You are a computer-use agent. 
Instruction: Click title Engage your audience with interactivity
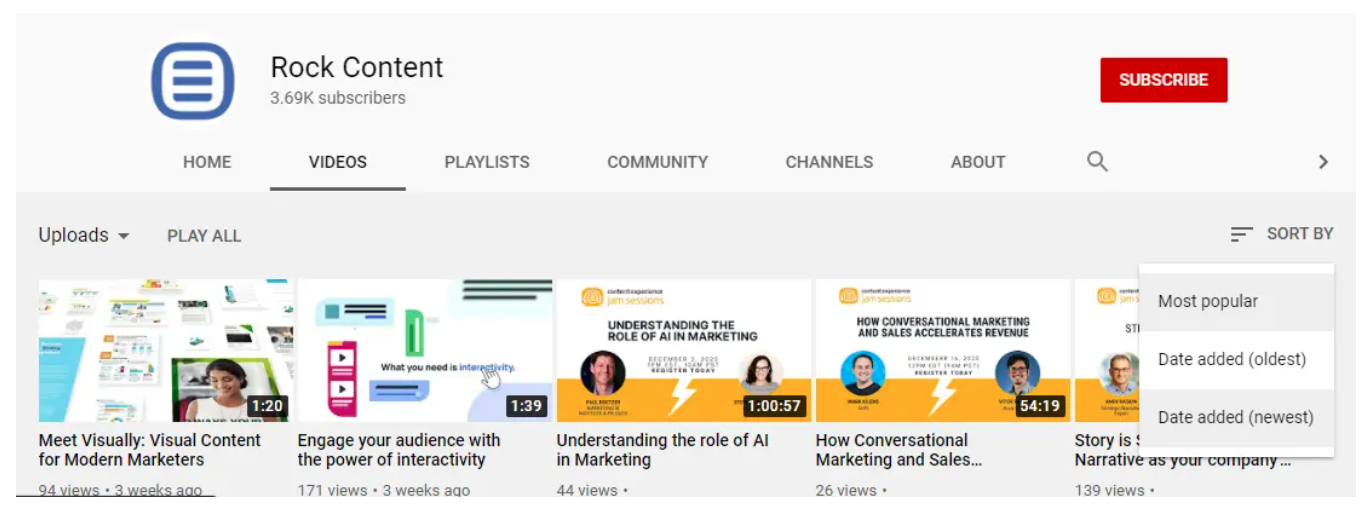pos(399,450)
